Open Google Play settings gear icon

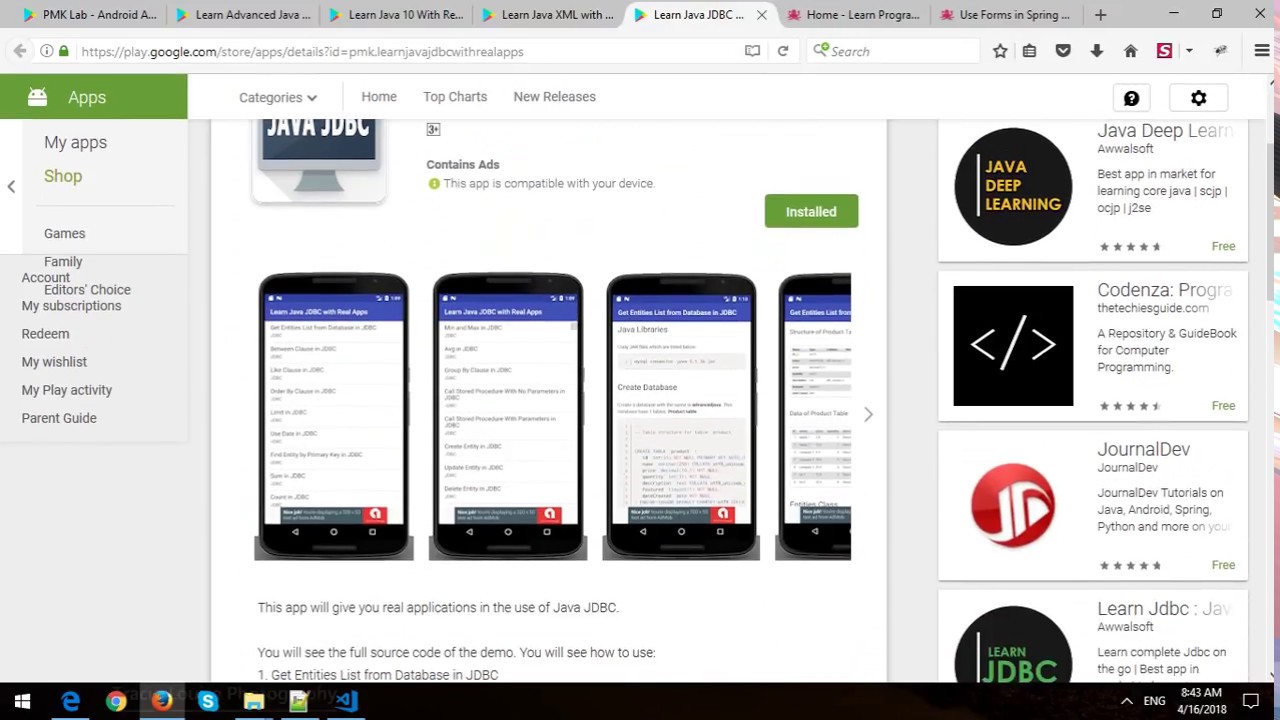point(1198,98)
